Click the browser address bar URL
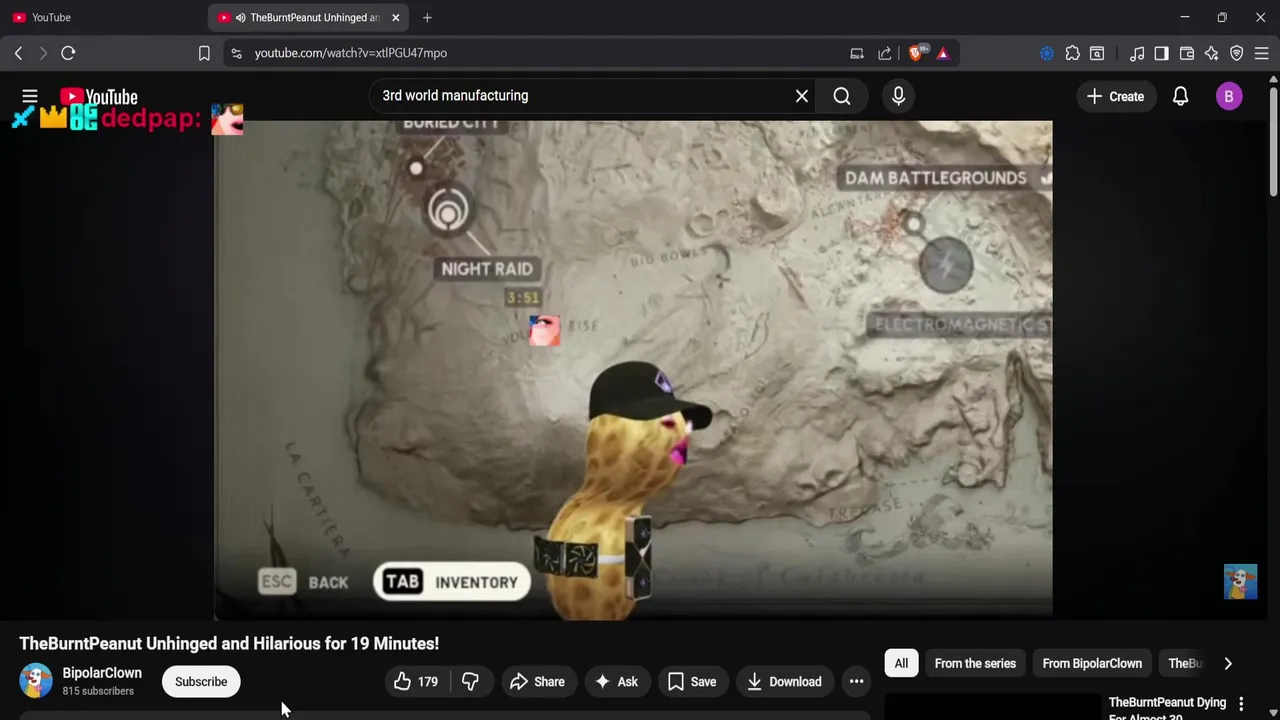This screenshot has width=1280, height=720. [x=350, y=53]
